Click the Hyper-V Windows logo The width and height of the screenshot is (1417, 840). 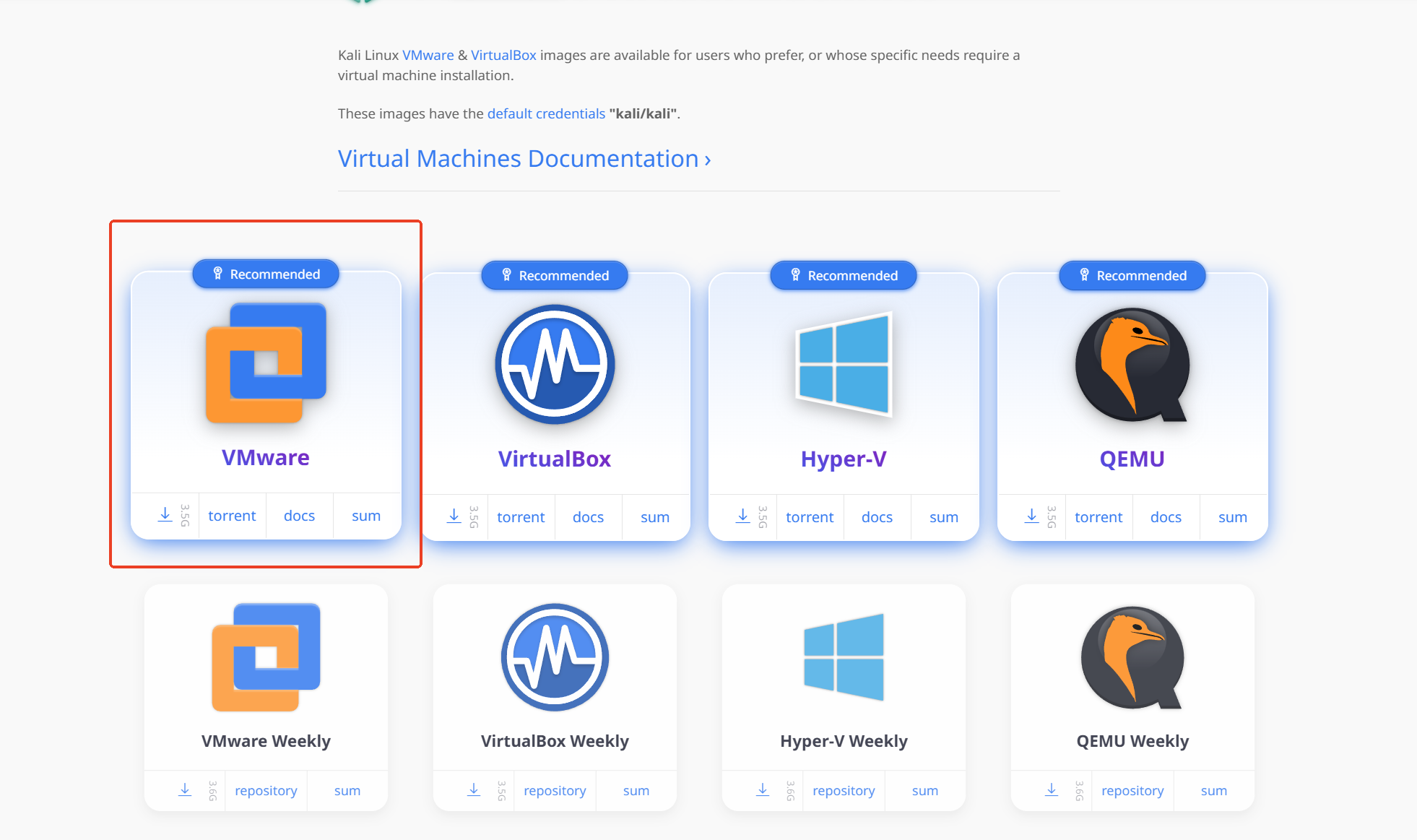(x=844, y=365)
